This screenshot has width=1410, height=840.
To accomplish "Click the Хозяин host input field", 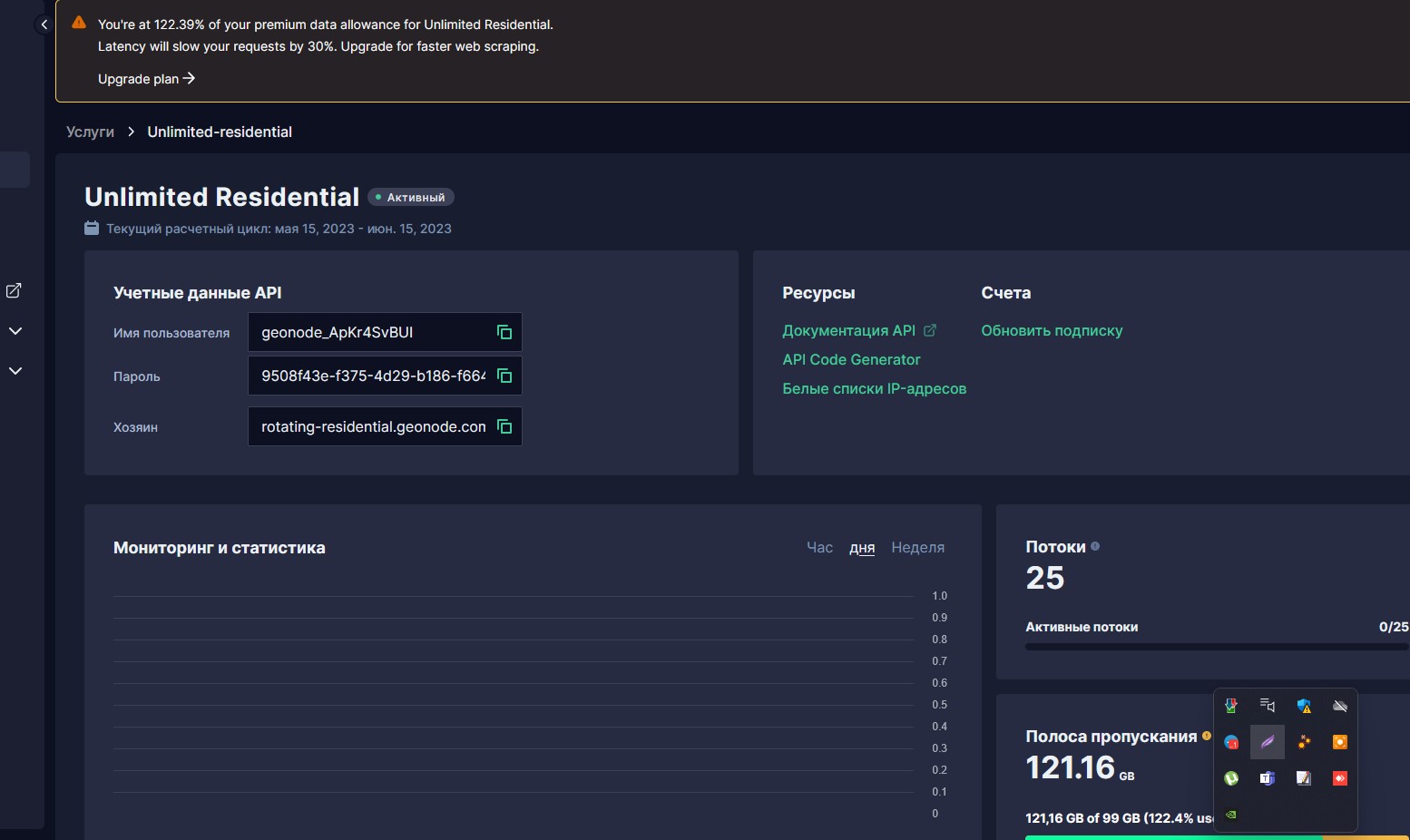I will point(385,426).
